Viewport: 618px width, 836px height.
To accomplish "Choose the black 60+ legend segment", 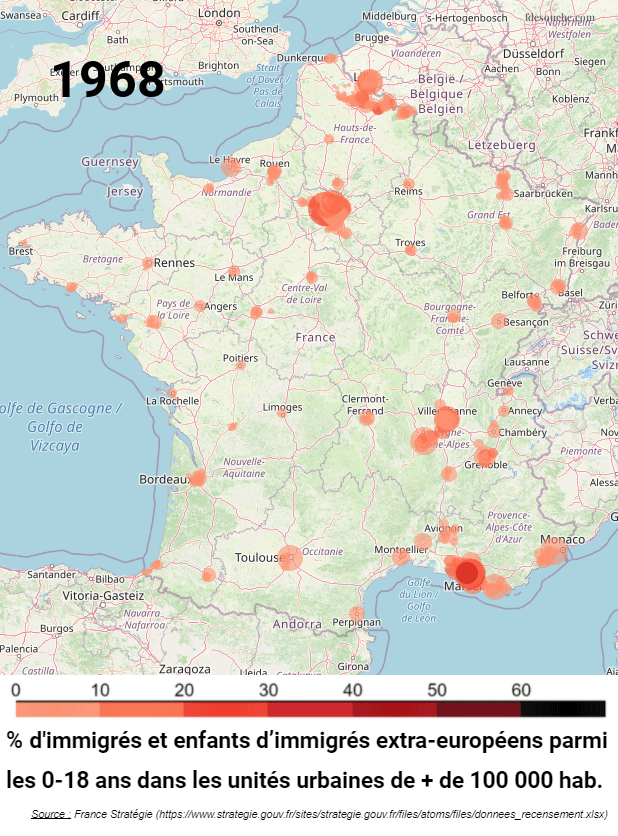I will click(562, 709).
